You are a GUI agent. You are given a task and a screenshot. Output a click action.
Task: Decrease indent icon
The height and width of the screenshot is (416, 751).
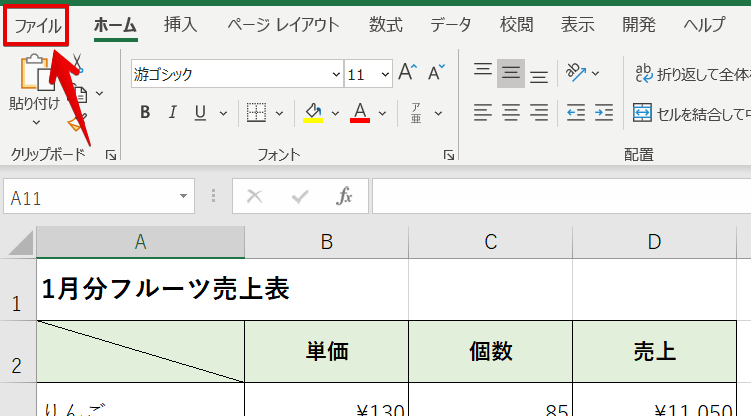(576, 113)
